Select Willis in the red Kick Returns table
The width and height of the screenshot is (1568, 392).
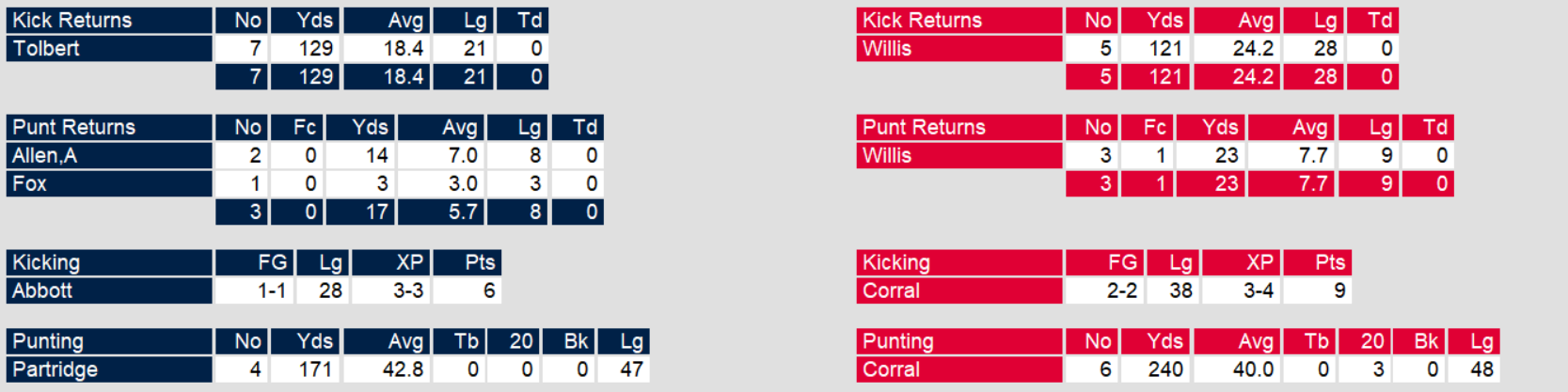[887, 49]
